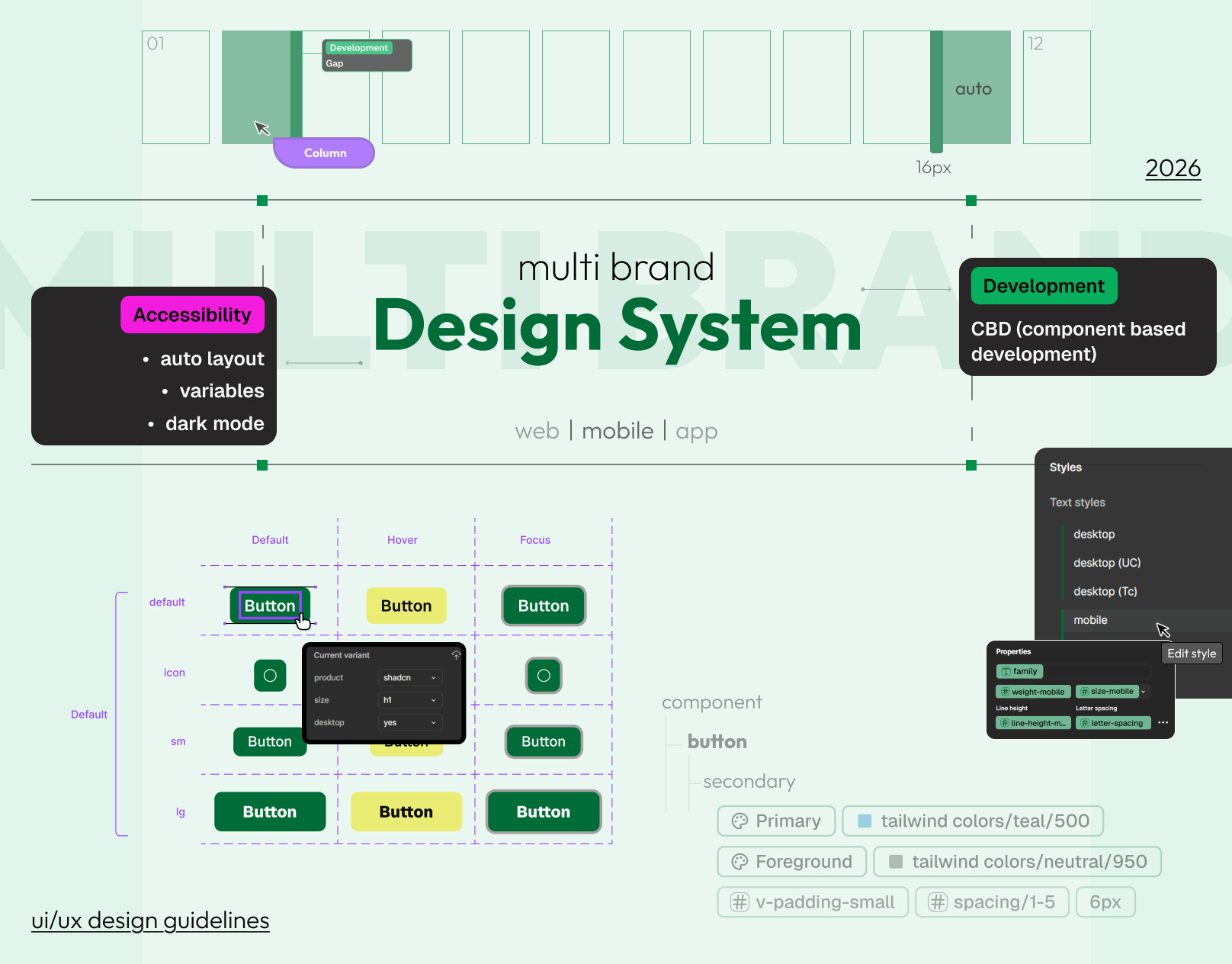Select the desktop (Tc) text style
The height and width of the screenshot is (964, 1232).
tap(1105, 591)
